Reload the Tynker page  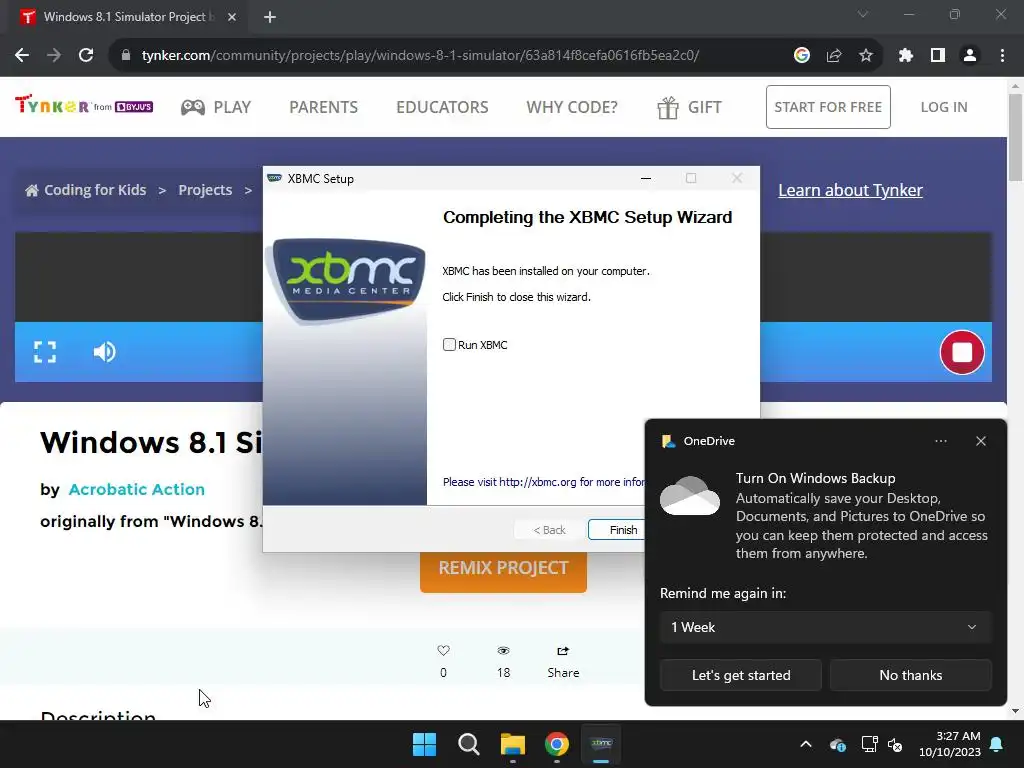(x=86, y=56)
